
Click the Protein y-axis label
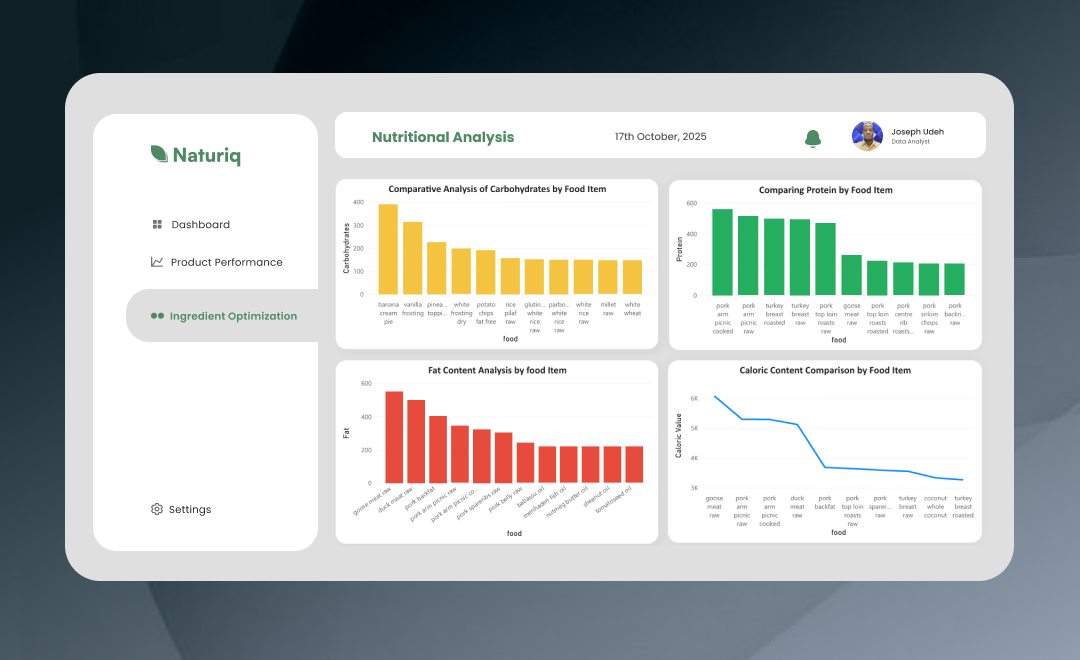(x=679, y=249)
